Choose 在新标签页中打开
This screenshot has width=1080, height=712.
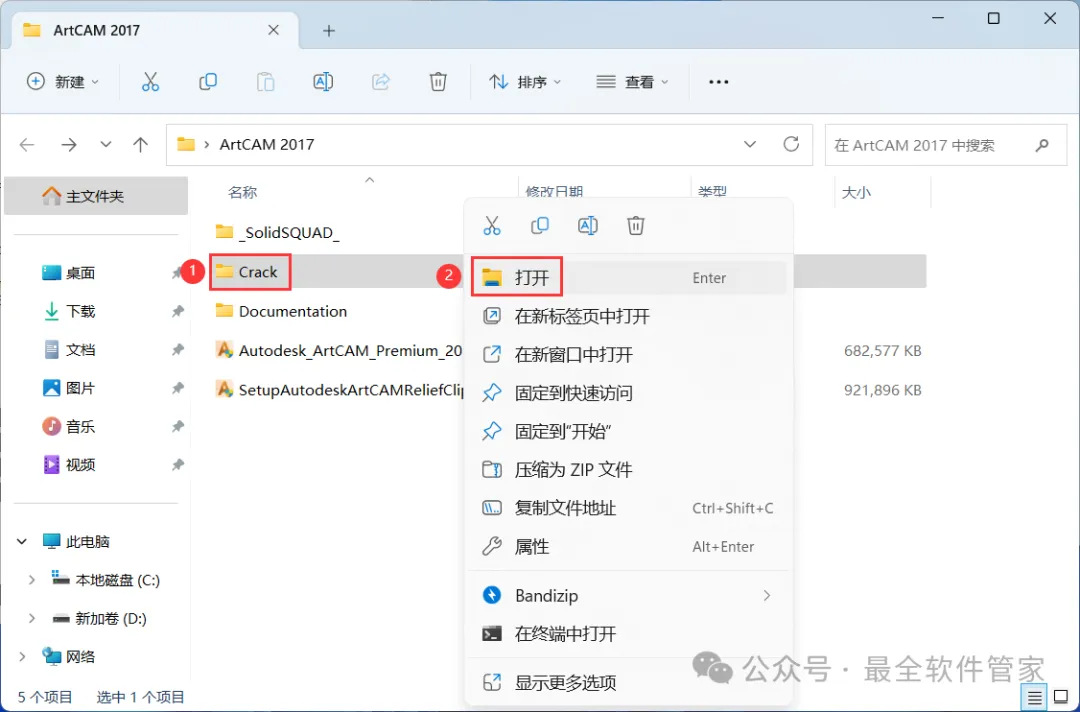pyautogui.click(x=629, y=316)
